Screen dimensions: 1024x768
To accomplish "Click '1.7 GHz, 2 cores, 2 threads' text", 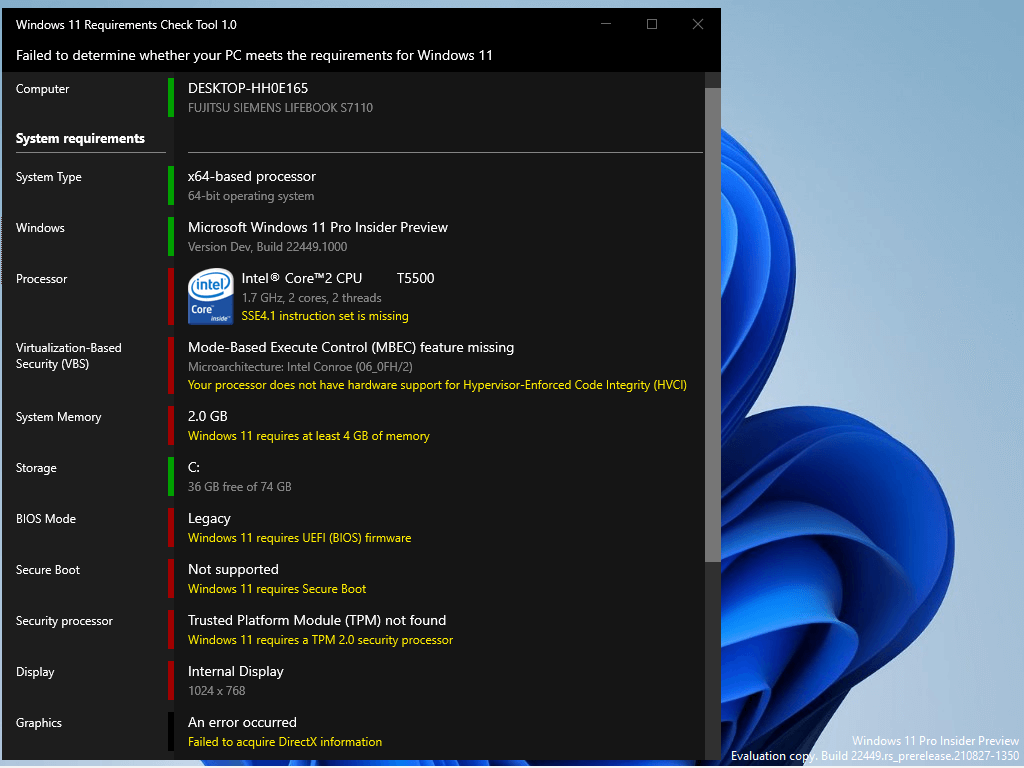I will pyautogui.click(x=312, y=298).
